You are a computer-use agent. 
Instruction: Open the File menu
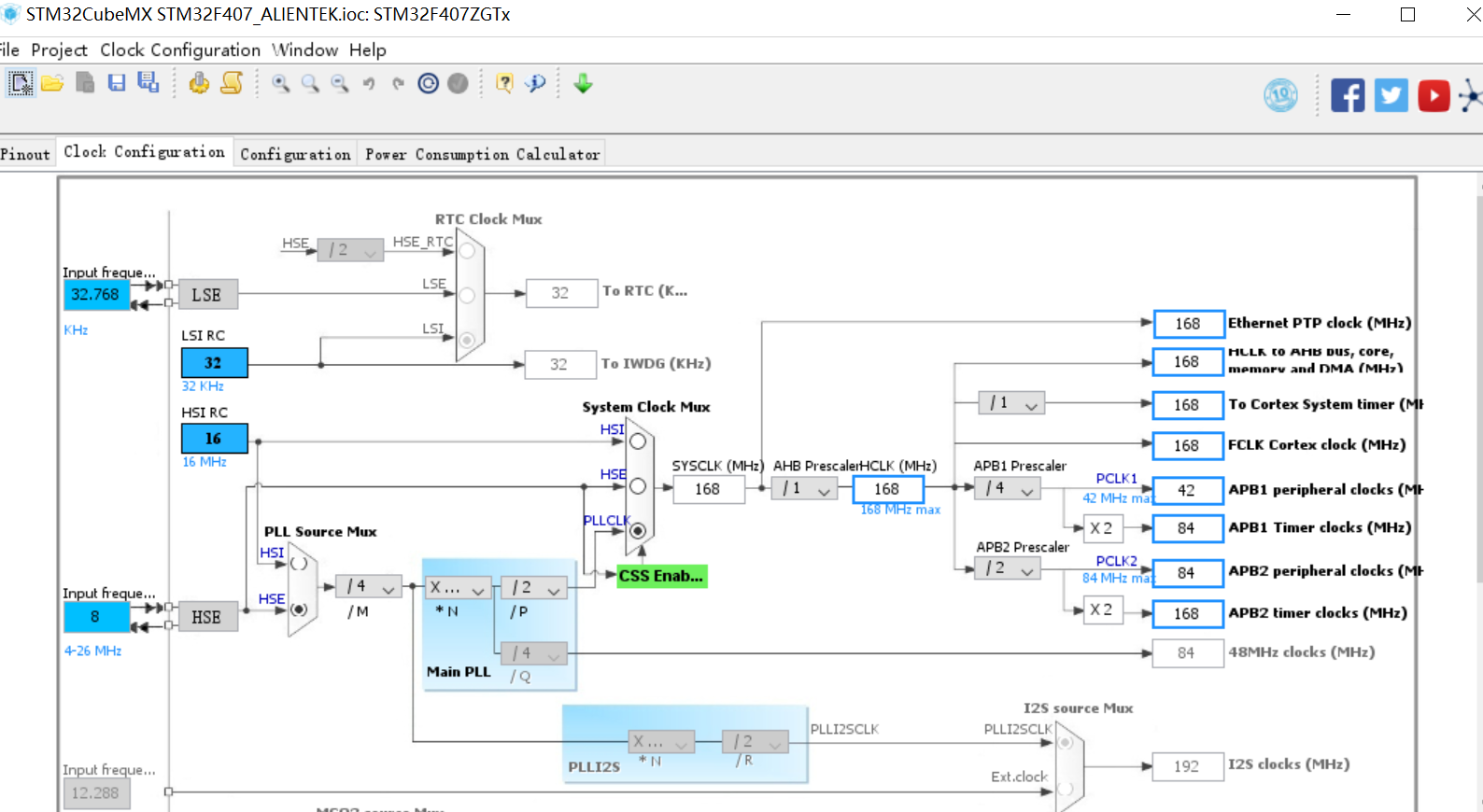coord(9,50)
